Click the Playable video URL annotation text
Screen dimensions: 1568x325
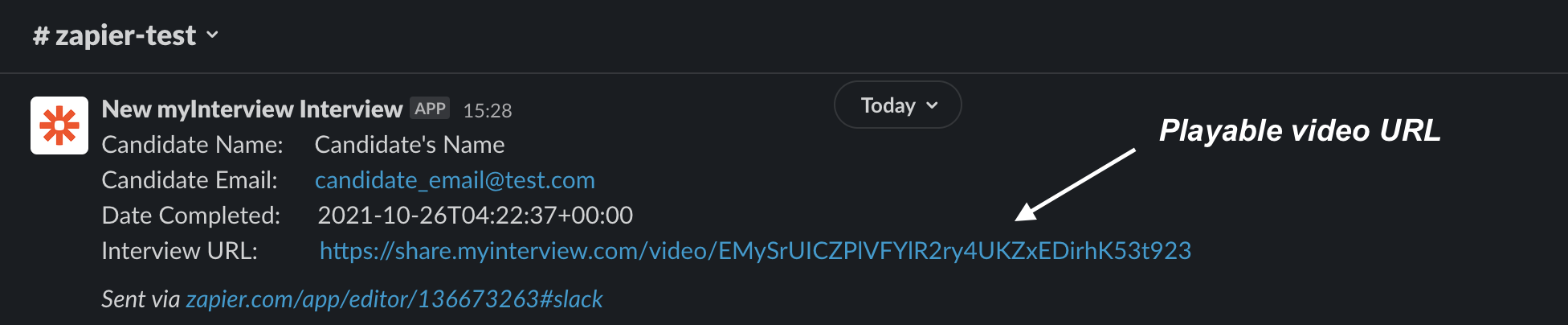point(1299,130)
